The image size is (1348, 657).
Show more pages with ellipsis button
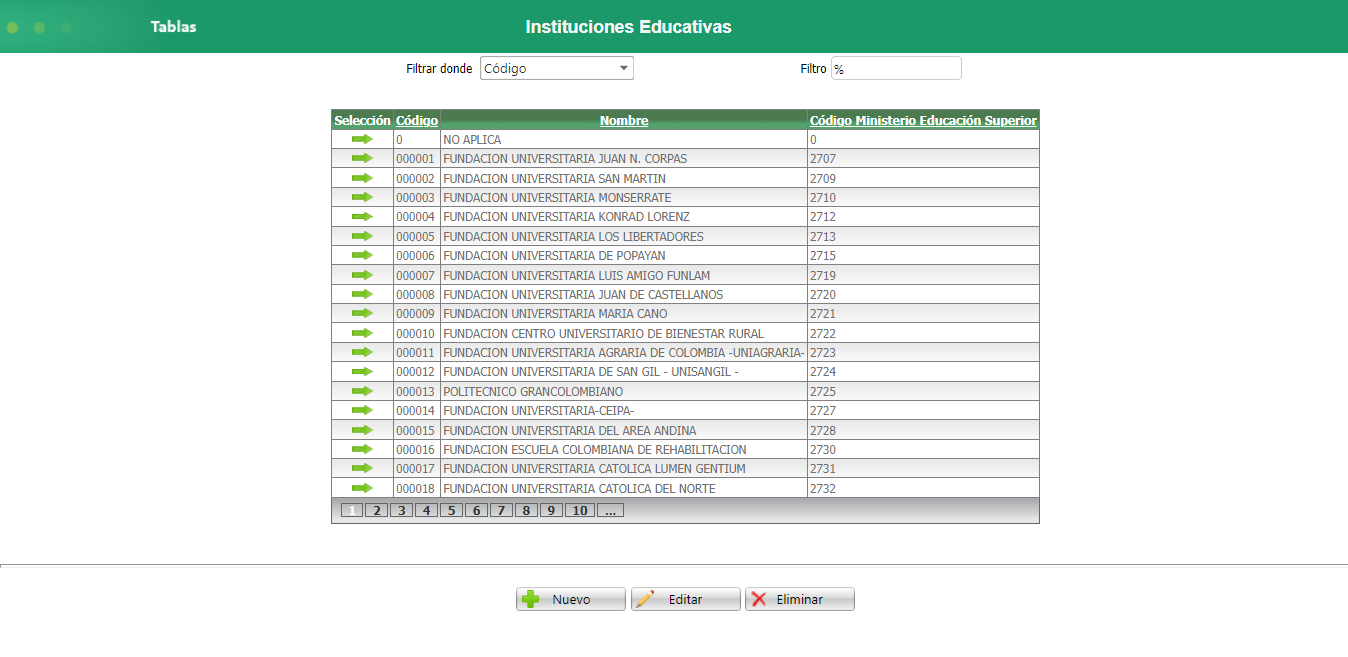coord(611,510)
